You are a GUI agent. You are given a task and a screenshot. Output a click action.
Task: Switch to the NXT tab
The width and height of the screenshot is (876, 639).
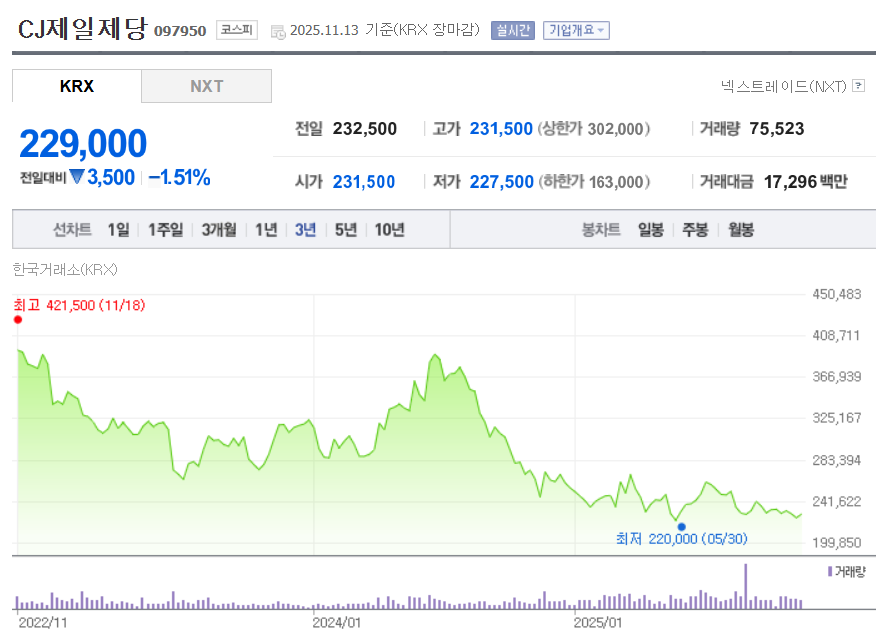coord(207,86)
